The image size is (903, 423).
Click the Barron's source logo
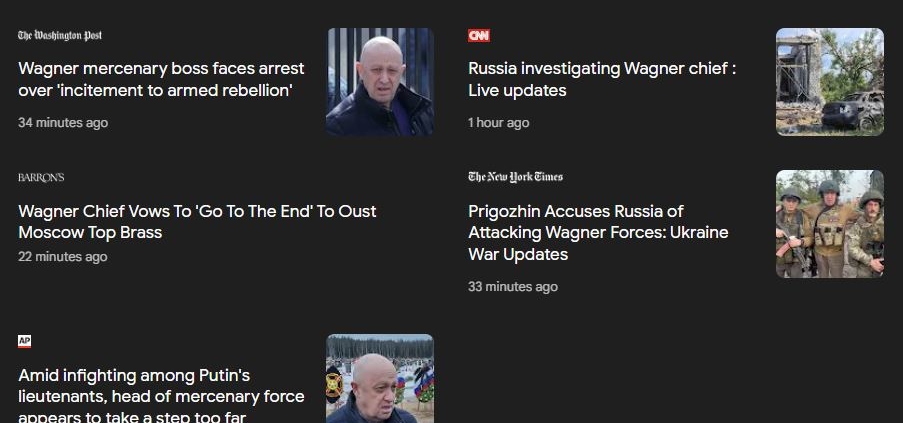(41, 177)
